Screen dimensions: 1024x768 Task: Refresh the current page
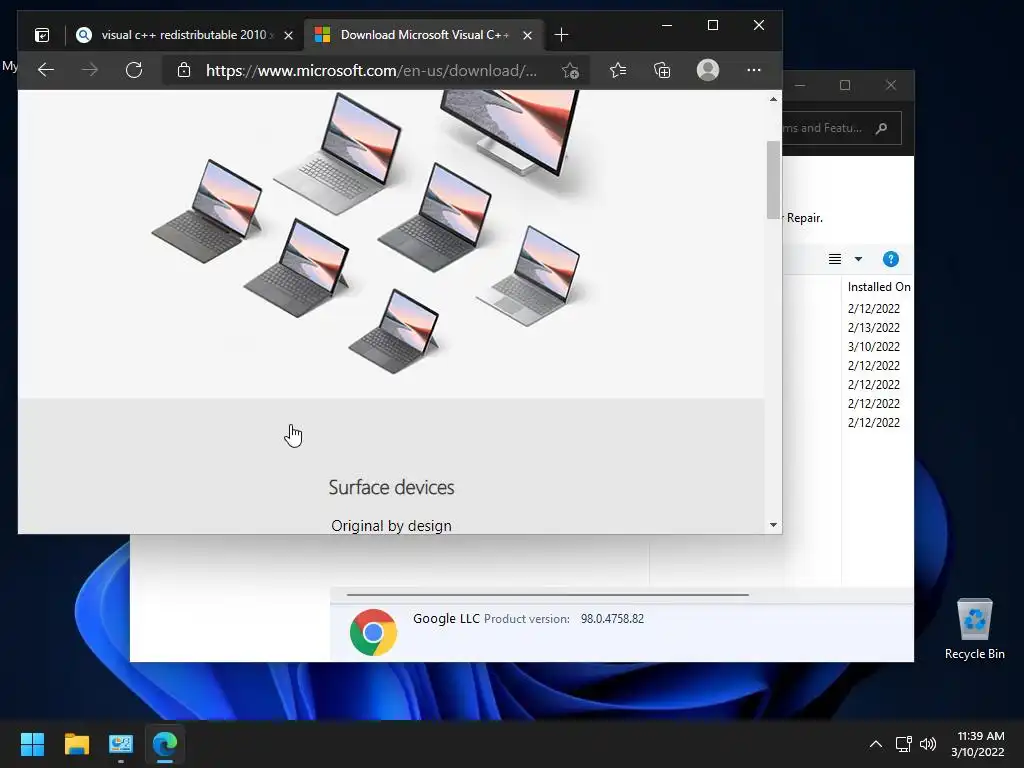click(x=134, y=70)
